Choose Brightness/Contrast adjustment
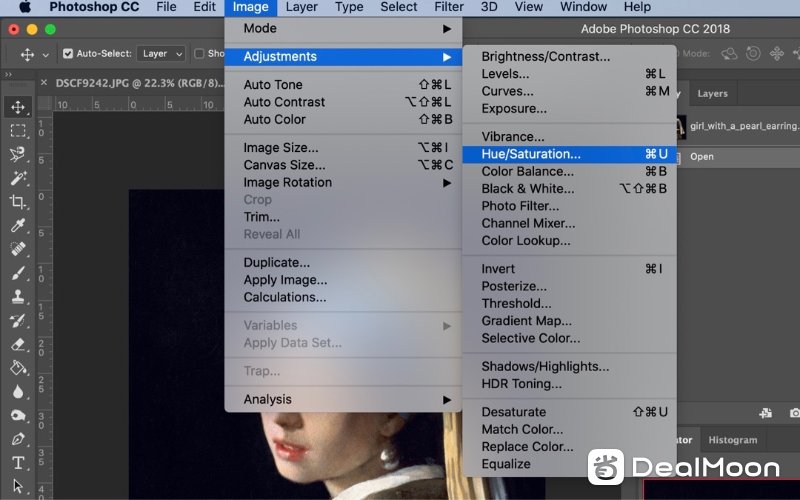The image size is (800, 500). [569, 57]
